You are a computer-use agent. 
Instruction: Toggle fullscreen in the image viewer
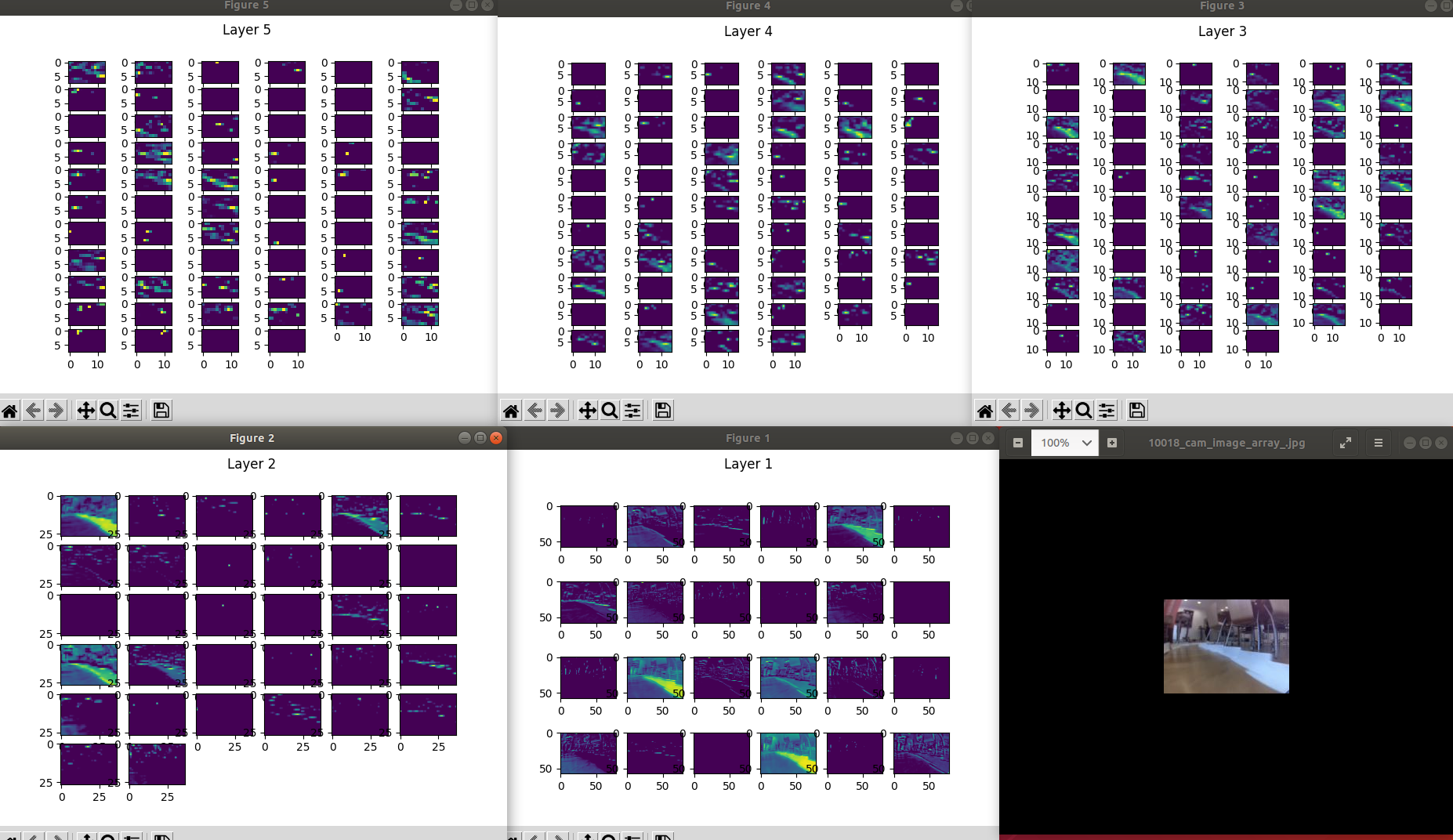click(1346, 443)
